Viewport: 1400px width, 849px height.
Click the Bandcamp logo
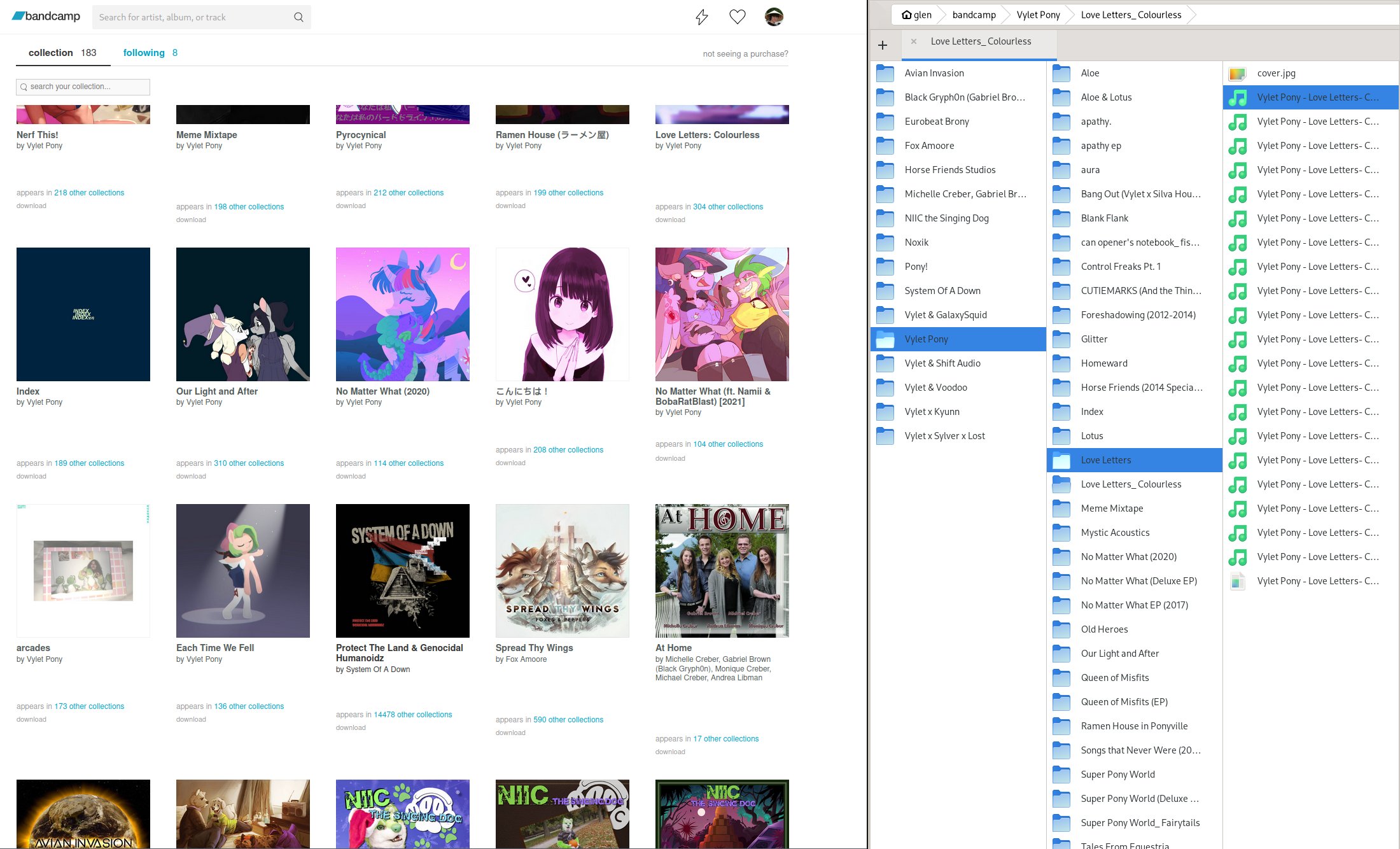click(46, 17)
